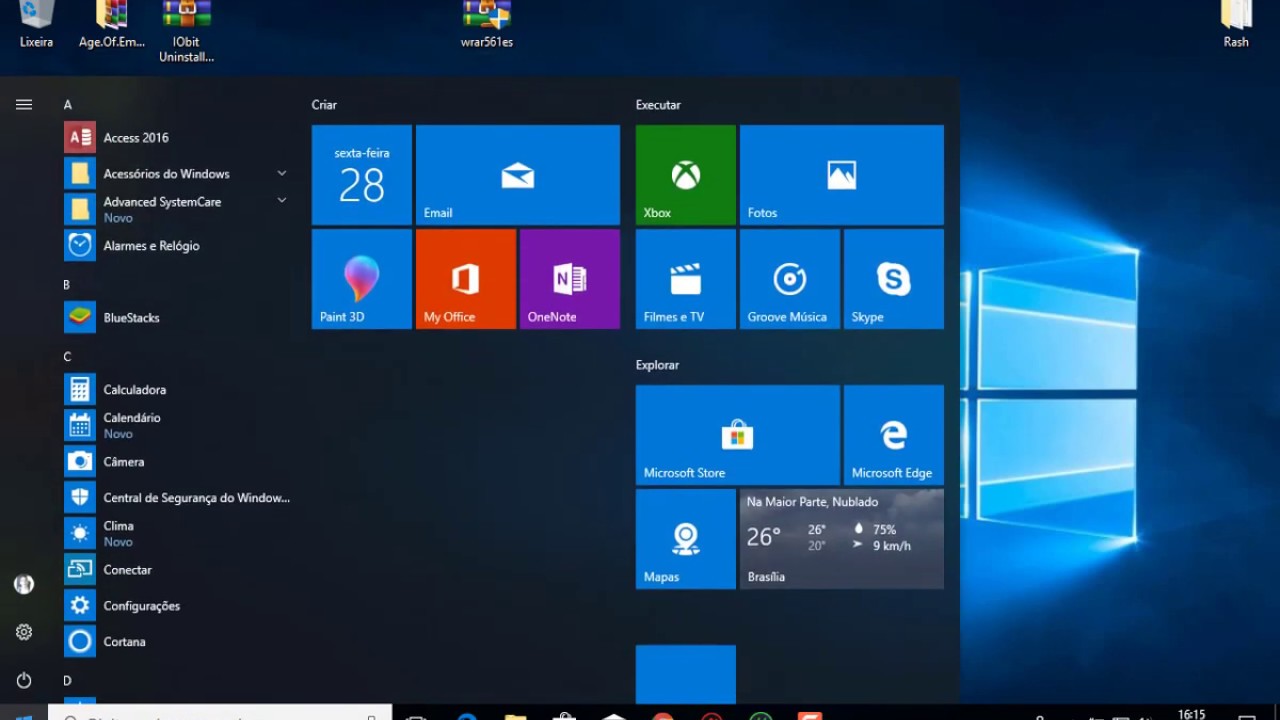This screenshot has width=1280, height=720.
Task: Open the Groove Música tile
Action: point(790,279)
